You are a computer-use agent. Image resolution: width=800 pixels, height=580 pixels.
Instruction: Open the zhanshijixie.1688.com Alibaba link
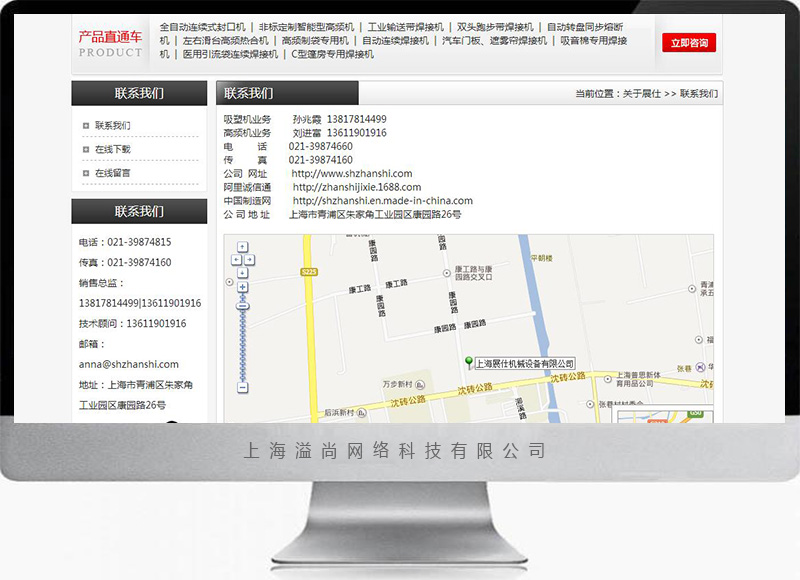coord(357,187)
